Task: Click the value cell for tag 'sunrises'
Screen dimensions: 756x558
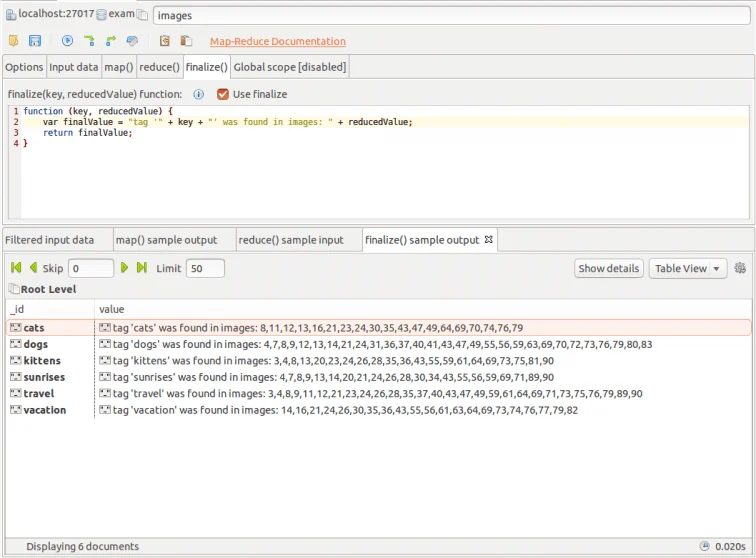Action: click(x=423, y=377)
